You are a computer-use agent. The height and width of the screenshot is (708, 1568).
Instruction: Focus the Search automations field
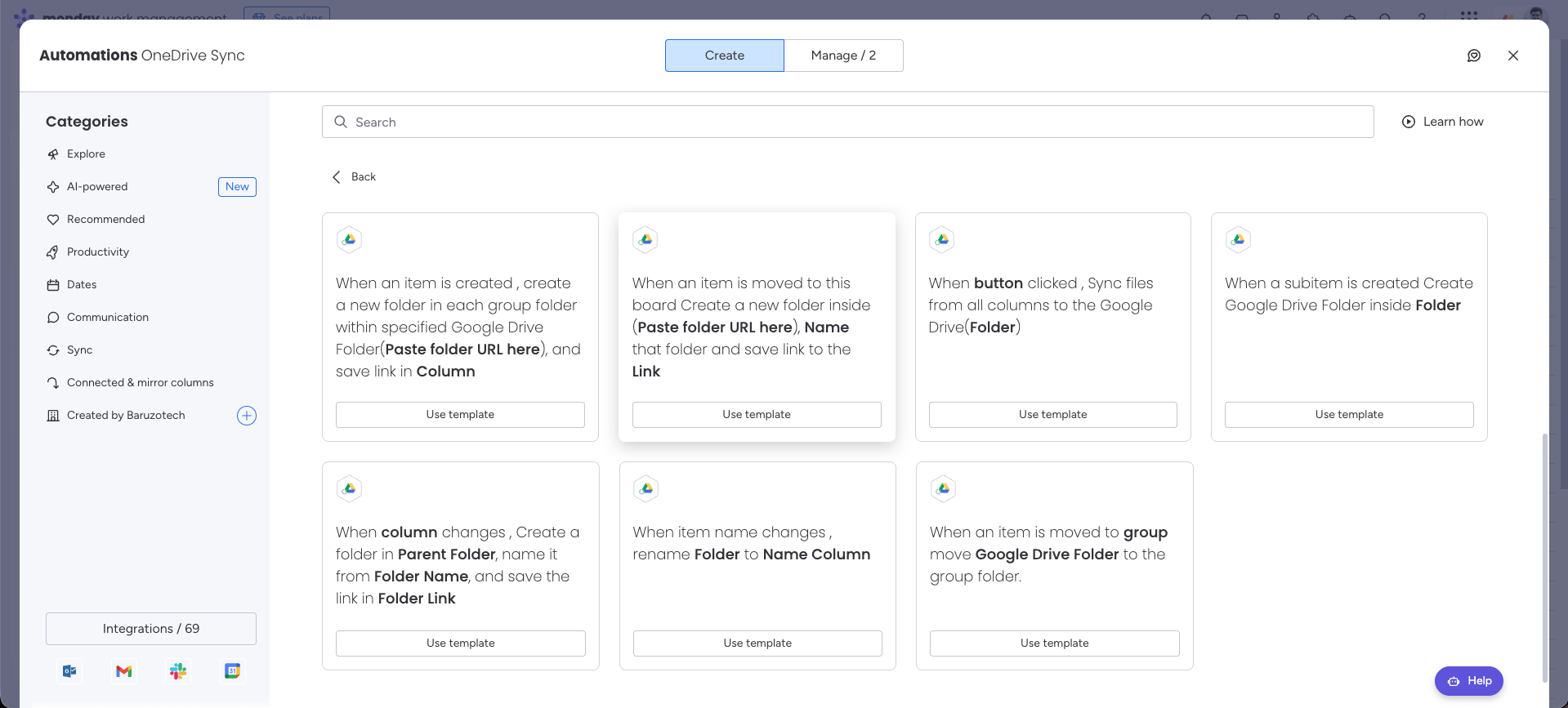[847, 122]
